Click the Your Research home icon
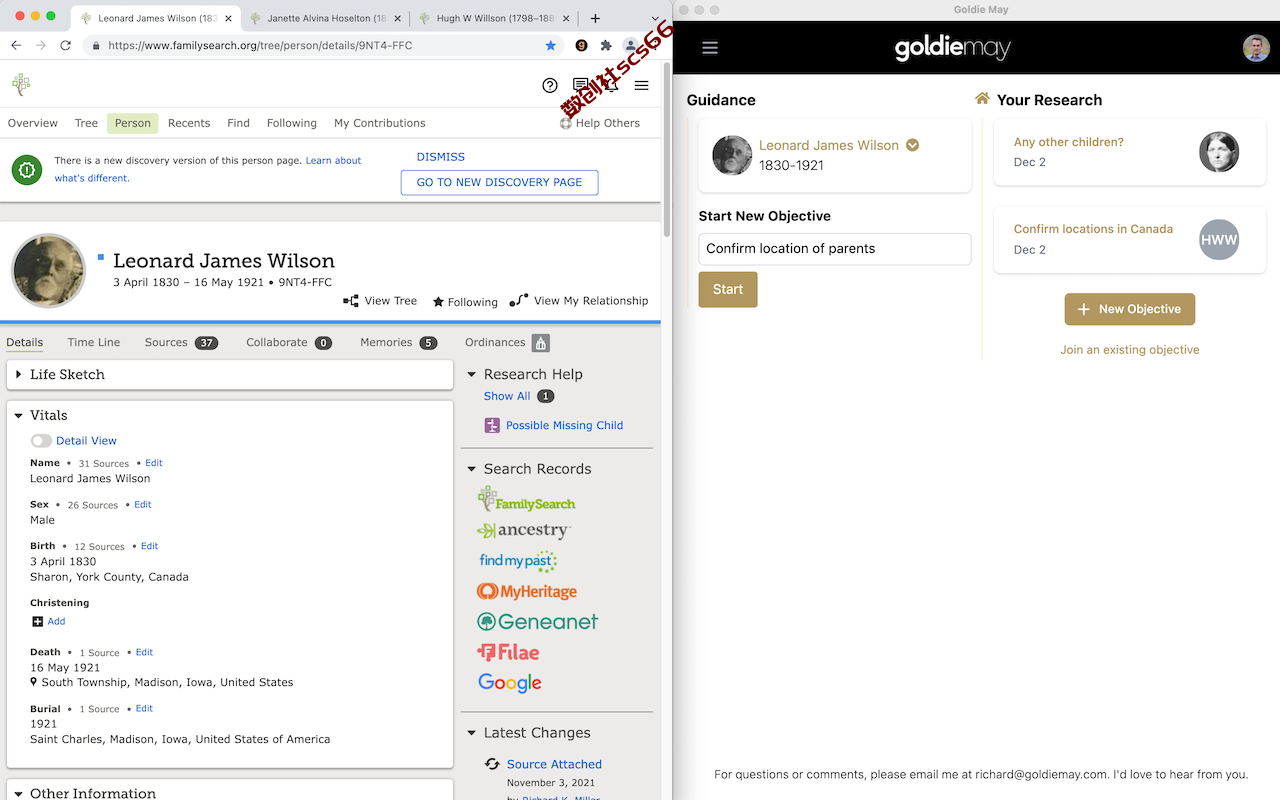Image resolution: width=1280 pixels, height=800 pixels. click(982, 99)
